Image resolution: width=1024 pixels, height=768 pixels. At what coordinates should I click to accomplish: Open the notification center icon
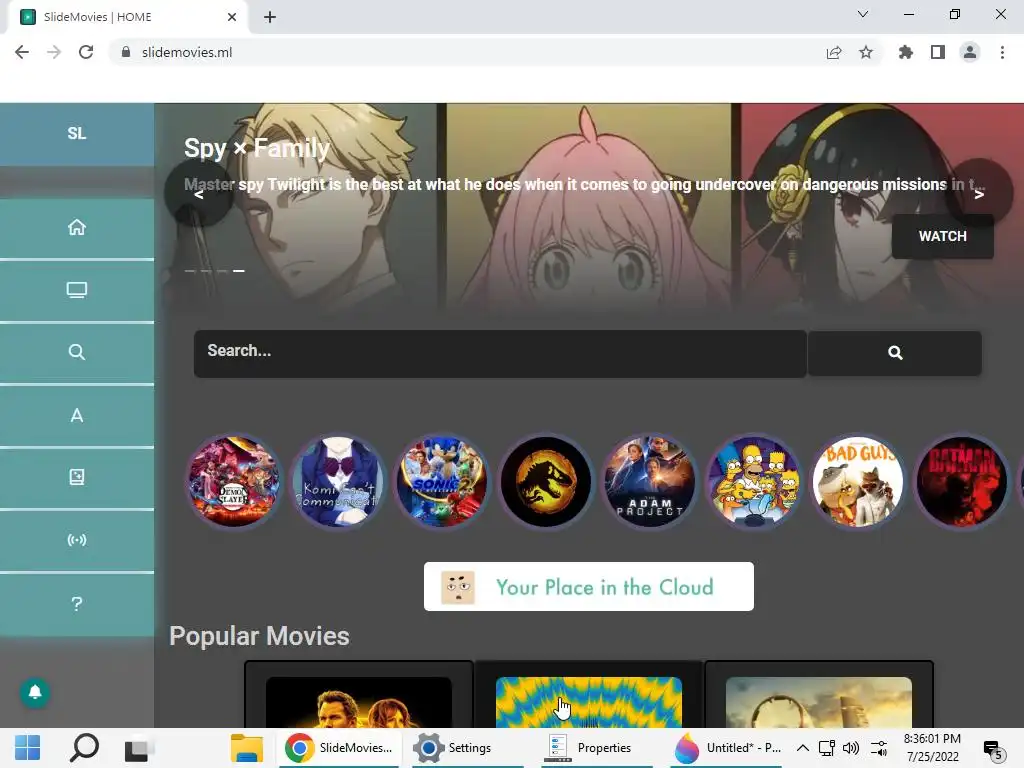coord(993,750)
